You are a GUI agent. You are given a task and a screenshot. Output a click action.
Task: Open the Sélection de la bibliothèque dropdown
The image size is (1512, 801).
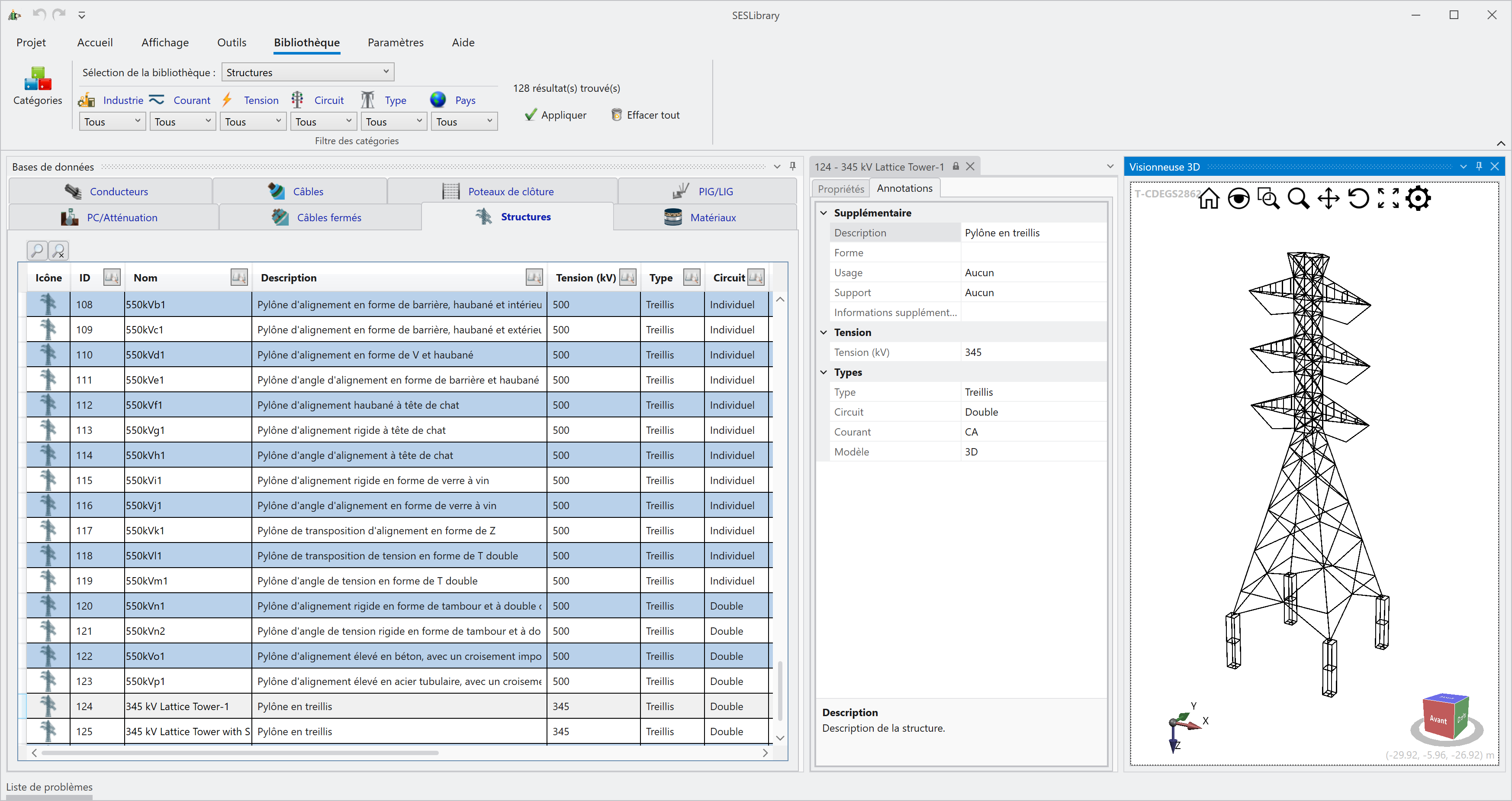pos(308,72)
